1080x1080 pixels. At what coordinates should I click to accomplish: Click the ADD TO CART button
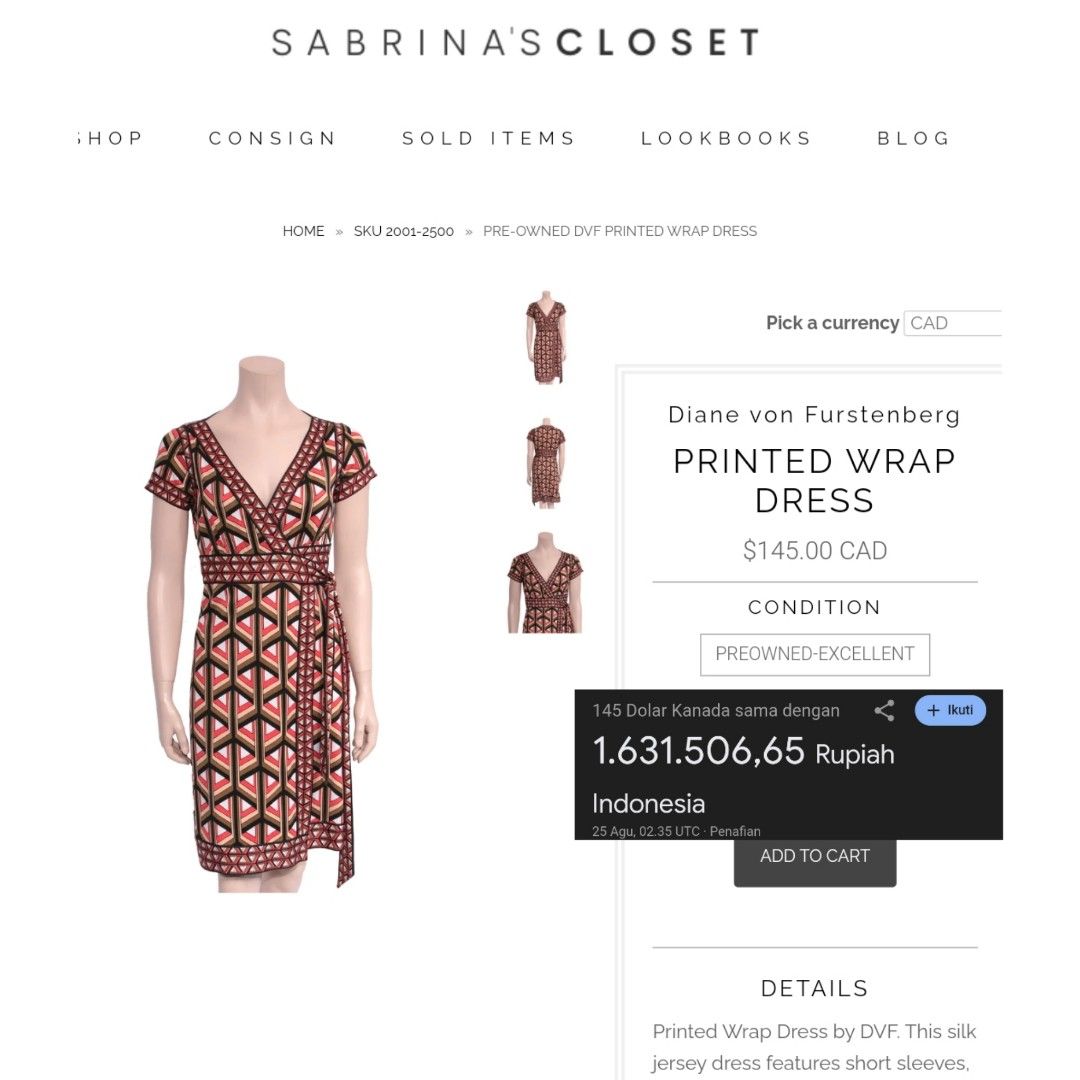(x=815, y=861)
